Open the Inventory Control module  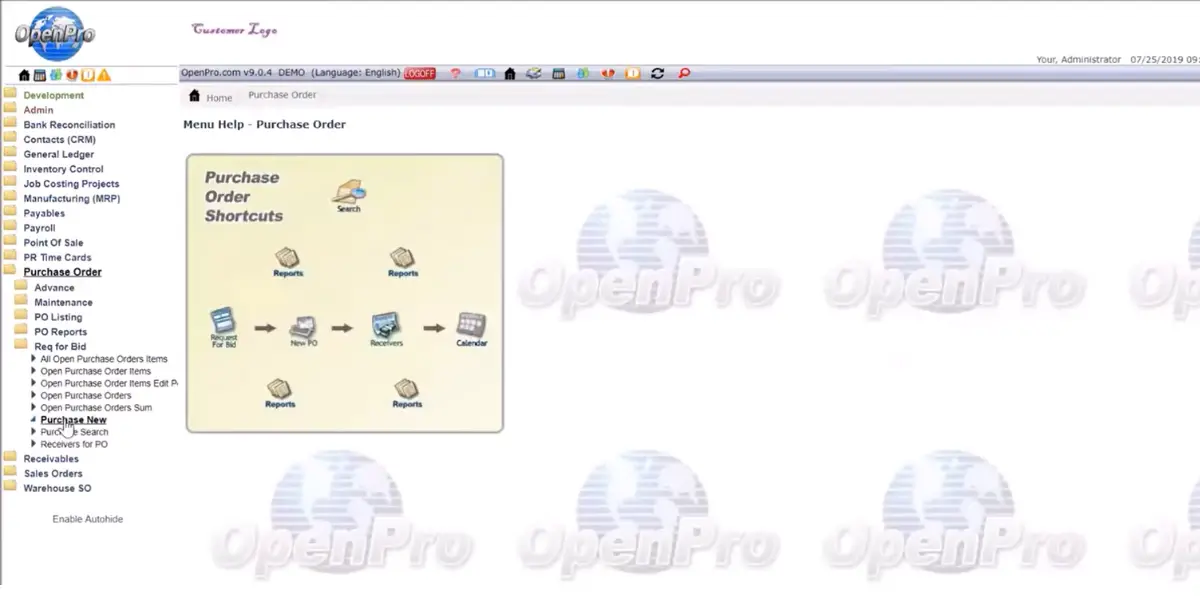(64, 169)
